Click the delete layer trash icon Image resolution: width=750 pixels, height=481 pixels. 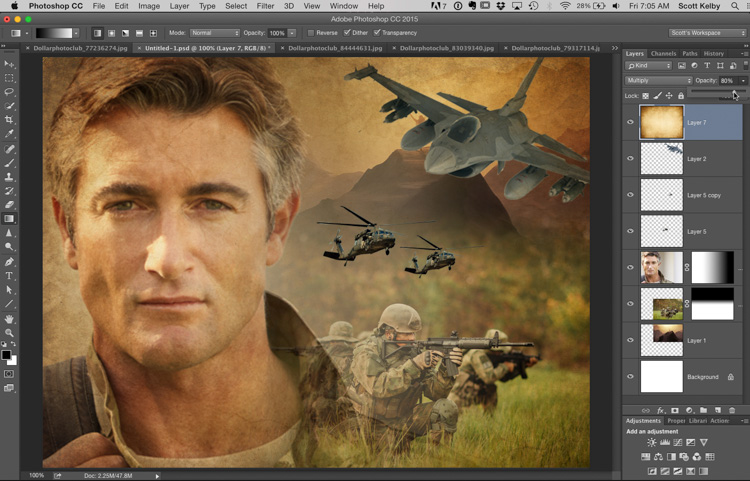coord(732,410)
